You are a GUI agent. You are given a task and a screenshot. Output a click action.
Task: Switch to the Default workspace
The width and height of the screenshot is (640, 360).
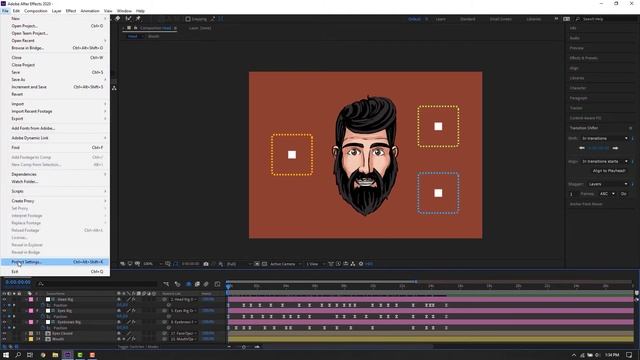point(414,19)
